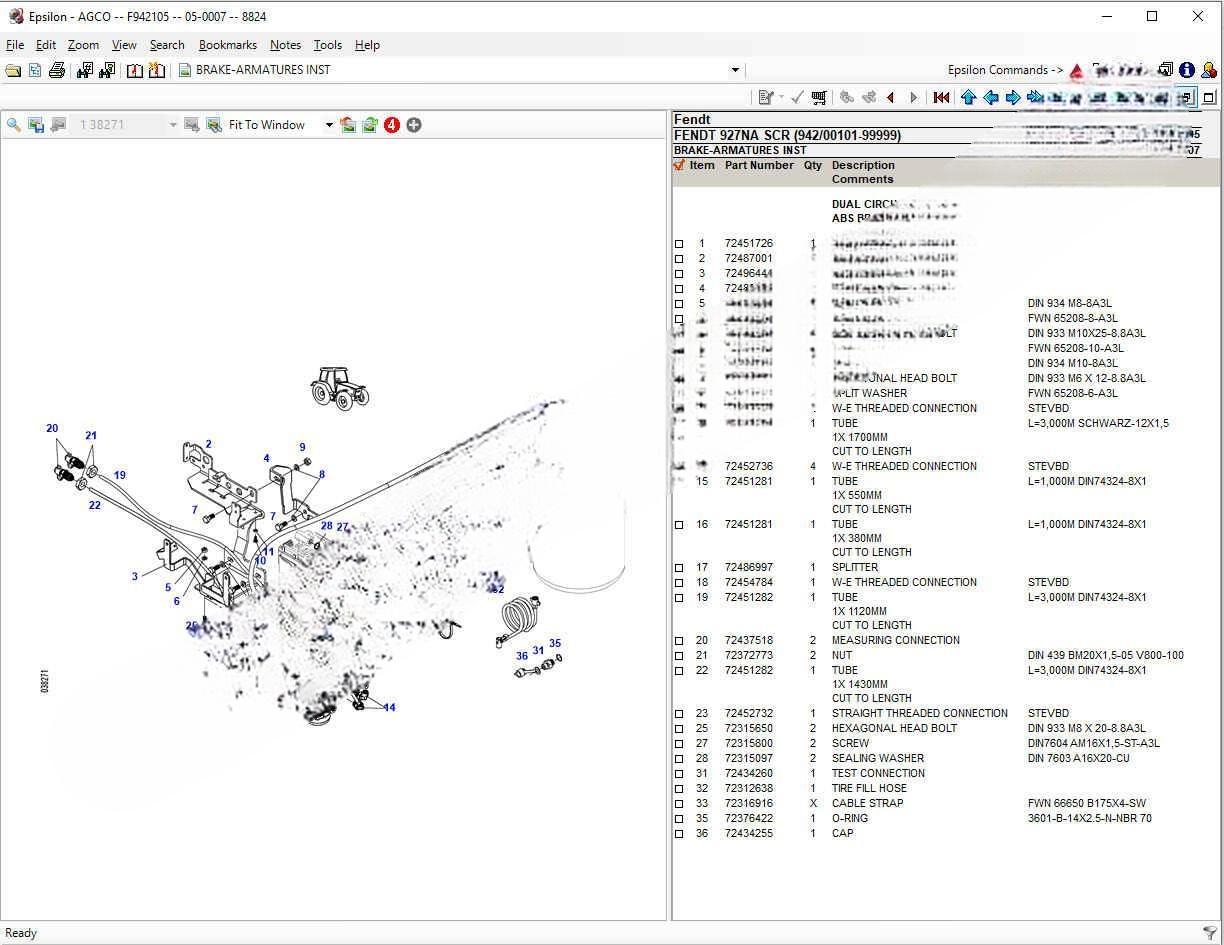Image resolution: width=1224 pixels, height=945 pixels.
Task: Open the Tools menu
Action: [x=327, y=45]
